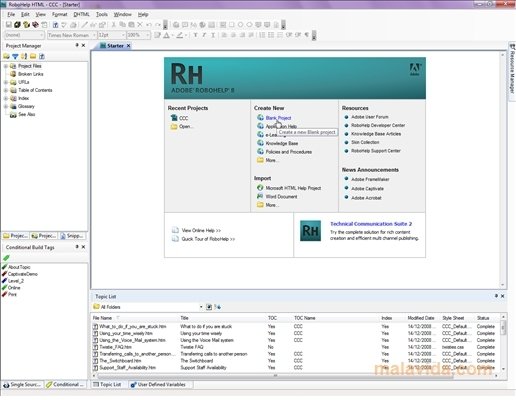
Task: Toggle Underline formatting button
Action: 213,35
